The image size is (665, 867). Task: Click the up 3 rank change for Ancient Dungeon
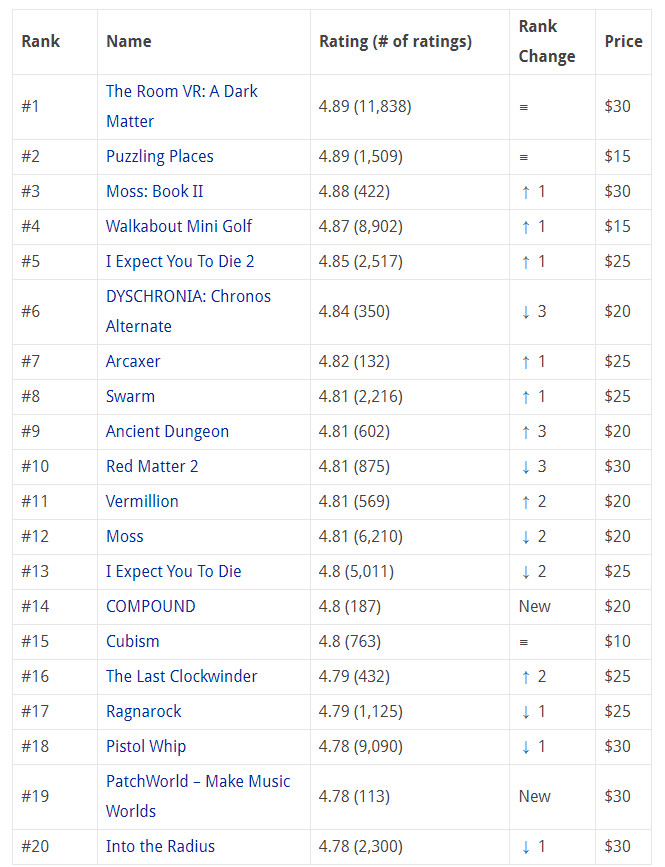[x=533, y=431]
